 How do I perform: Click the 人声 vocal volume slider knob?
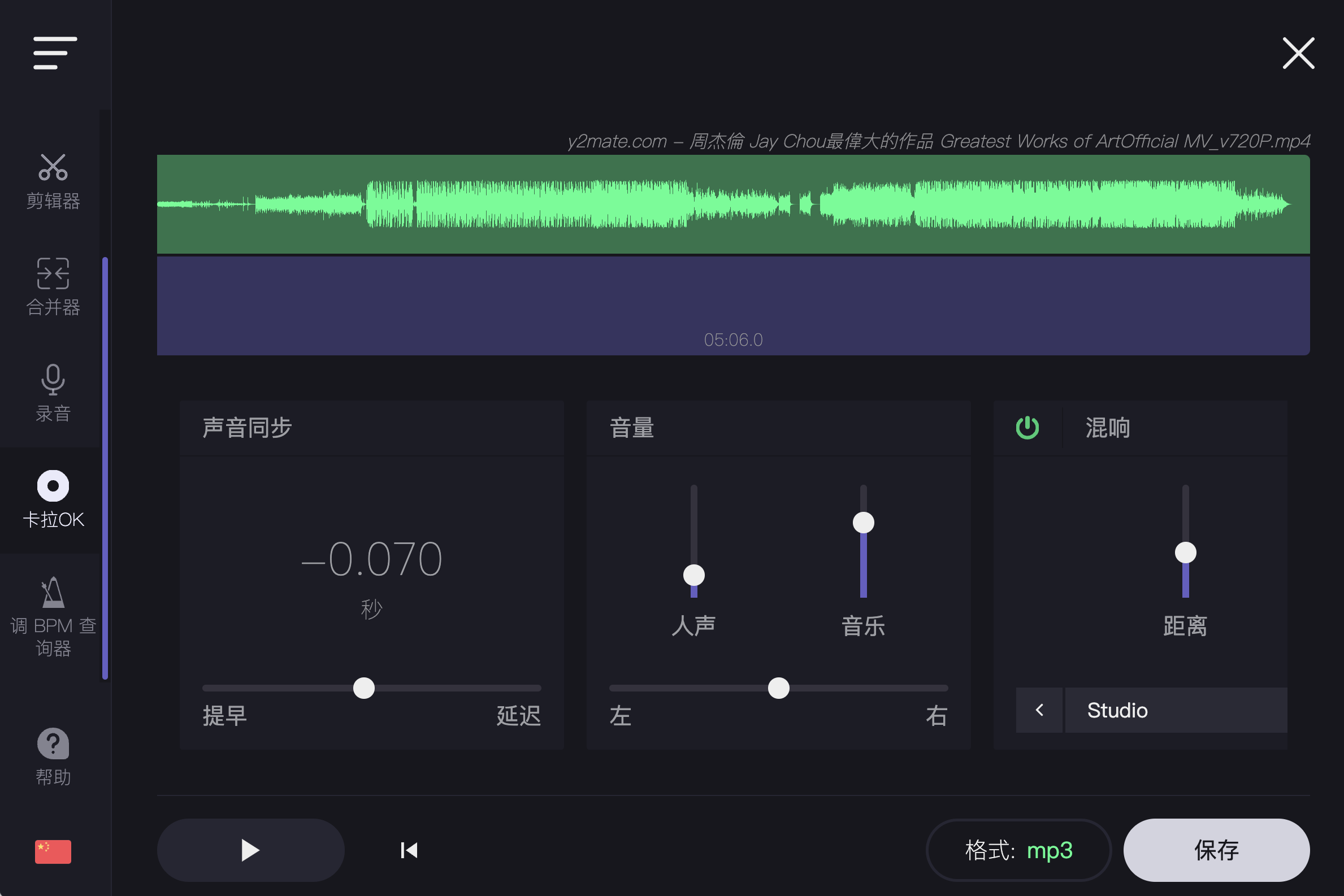point(693,575)
